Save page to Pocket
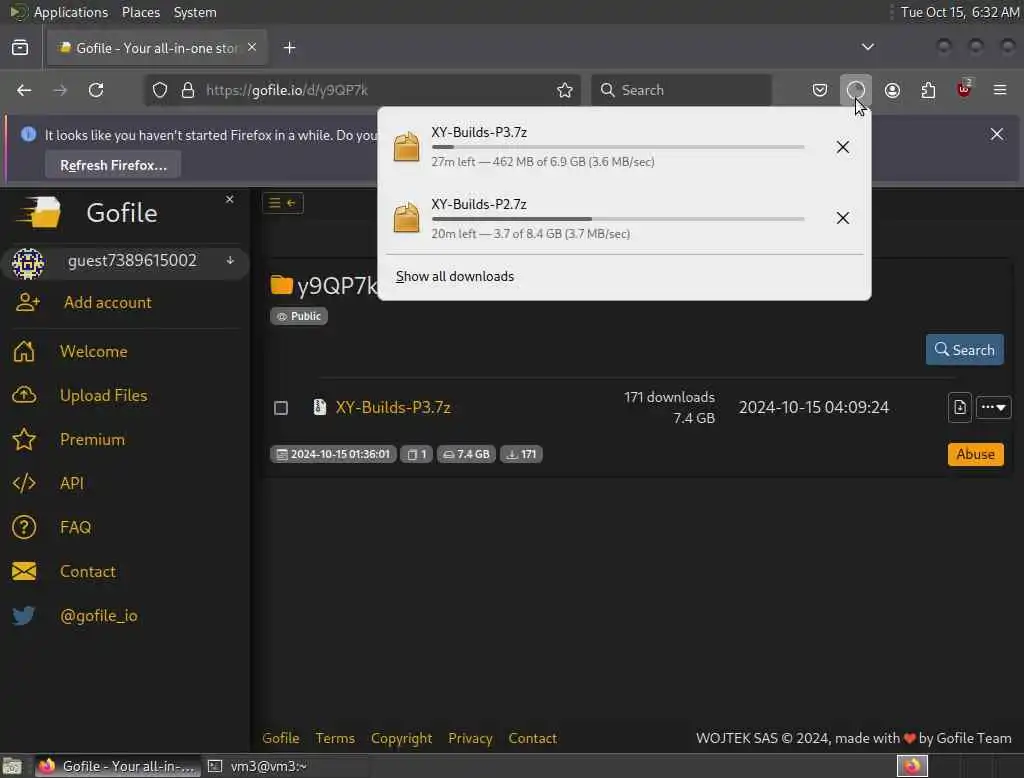Image resolution: width=1024 pixels, height=778 pixels. [820, 90]
